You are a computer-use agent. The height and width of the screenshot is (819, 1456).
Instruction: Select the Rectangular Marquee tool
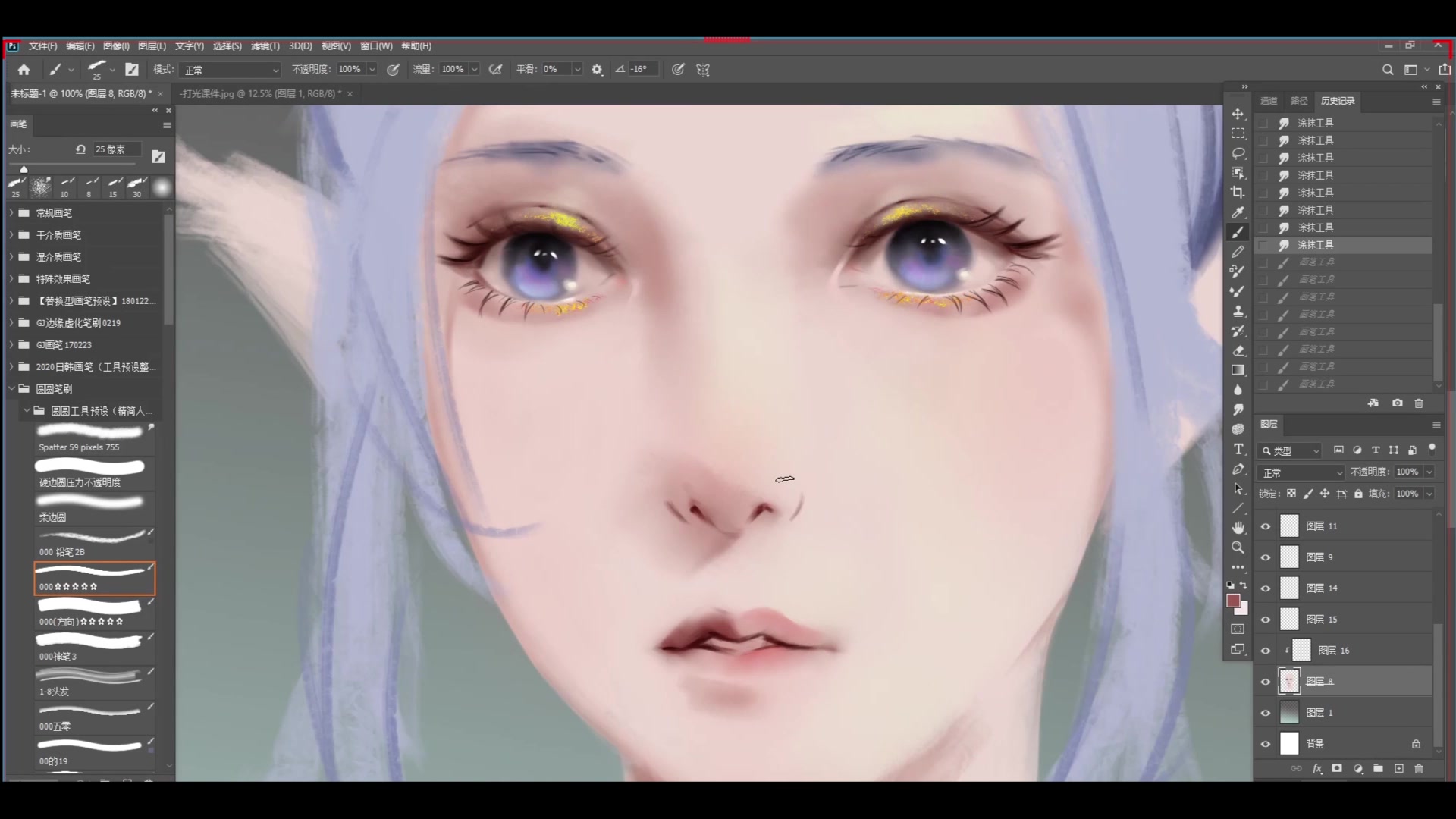(x=1238, y=133)
